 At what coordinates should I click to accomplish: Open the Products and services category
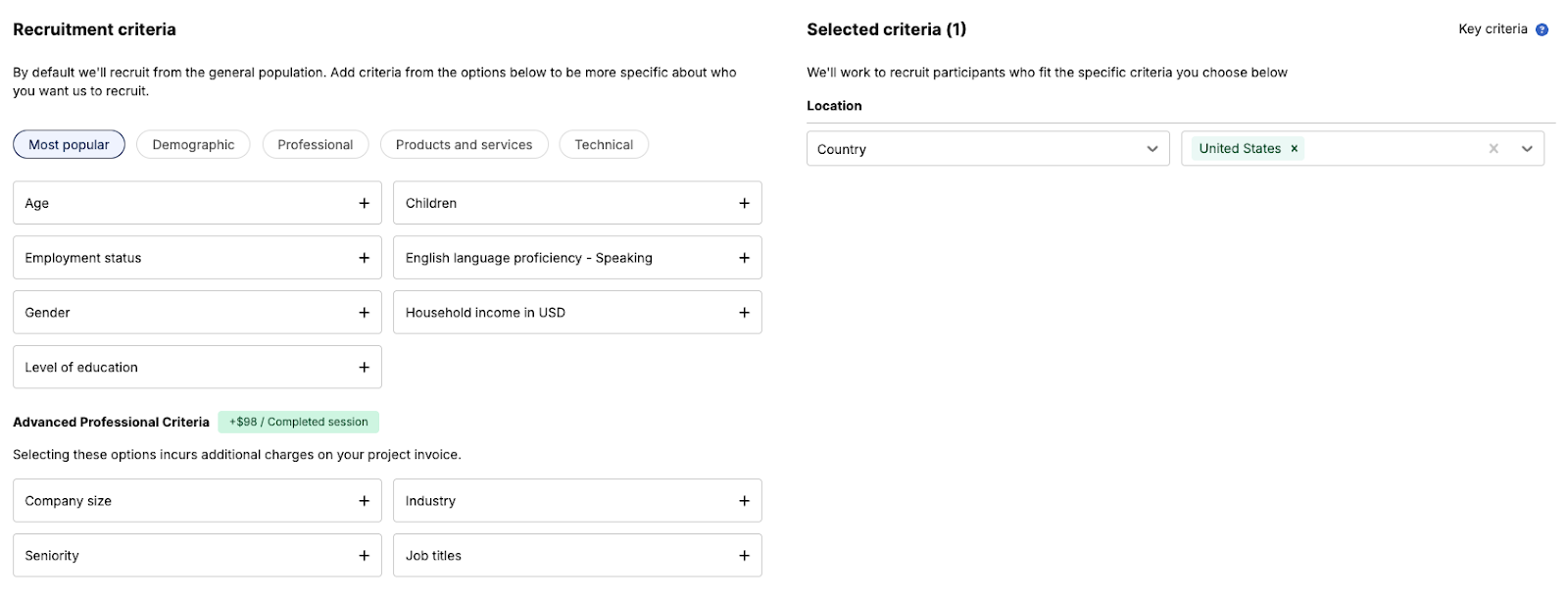pos(464,144)
